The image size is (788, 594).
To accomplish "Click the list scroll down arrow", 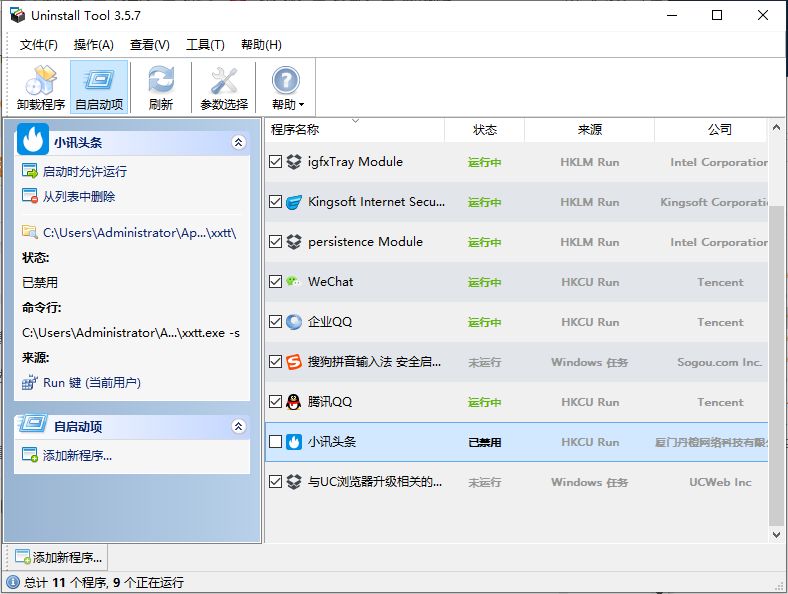I will (776, 535).
